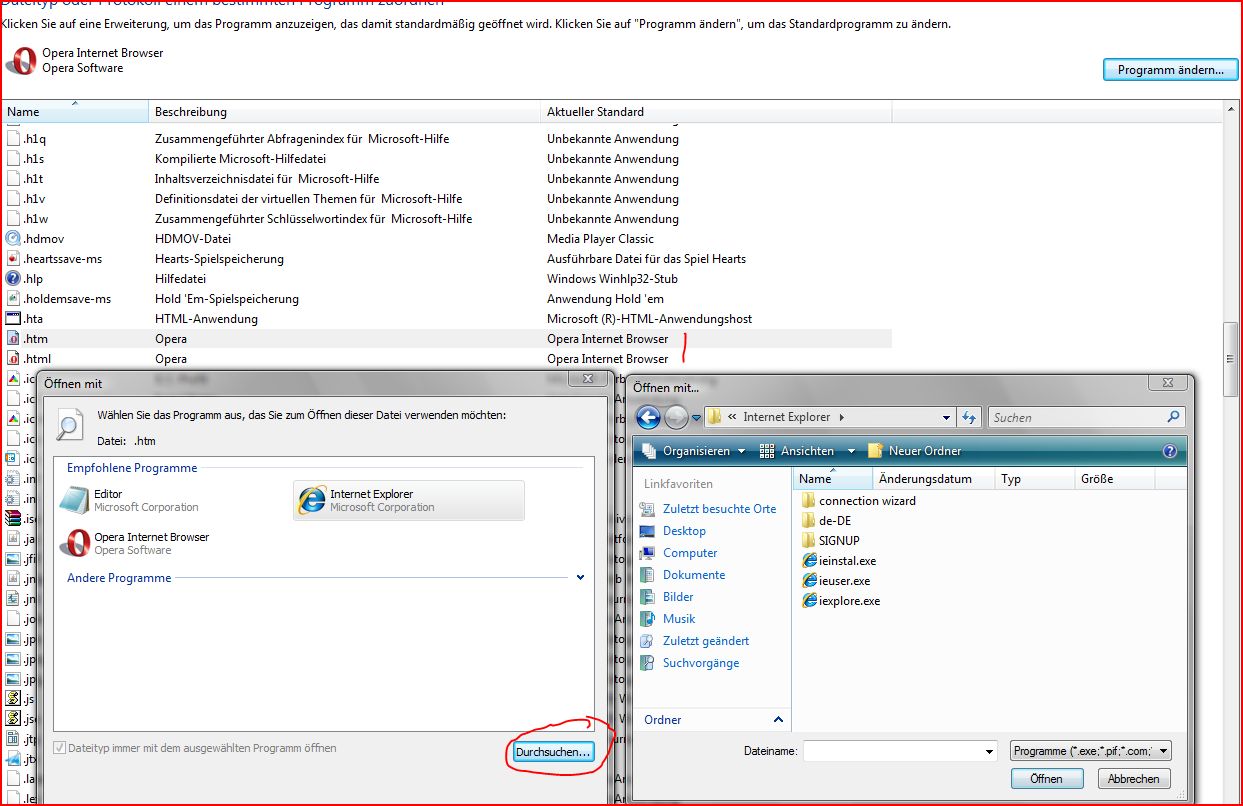
Task: Sort list by Beschreibung column header
Action: (345, 112)
